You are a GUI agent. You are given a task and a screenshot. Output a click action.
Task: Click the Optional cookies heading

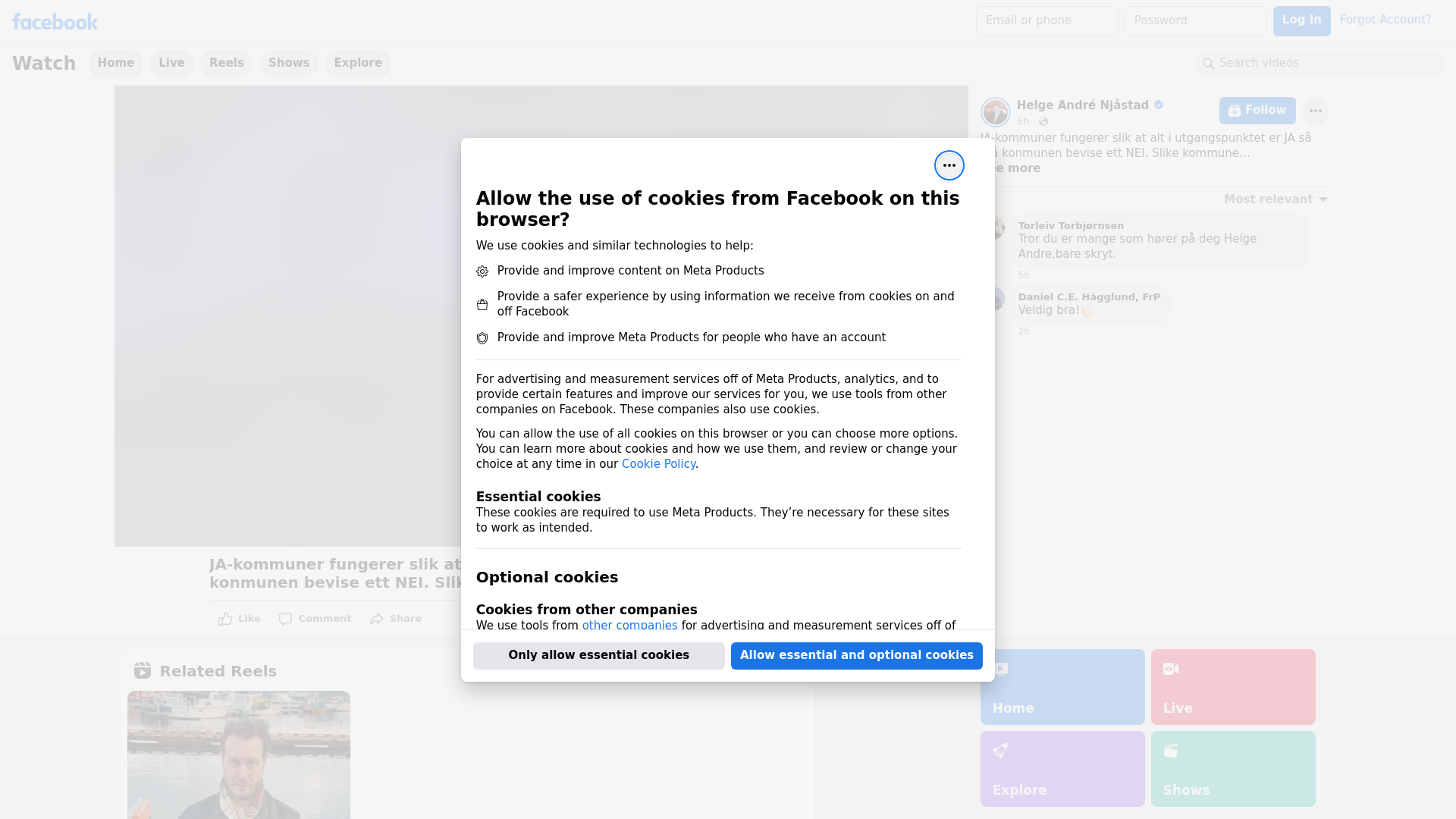547,577
